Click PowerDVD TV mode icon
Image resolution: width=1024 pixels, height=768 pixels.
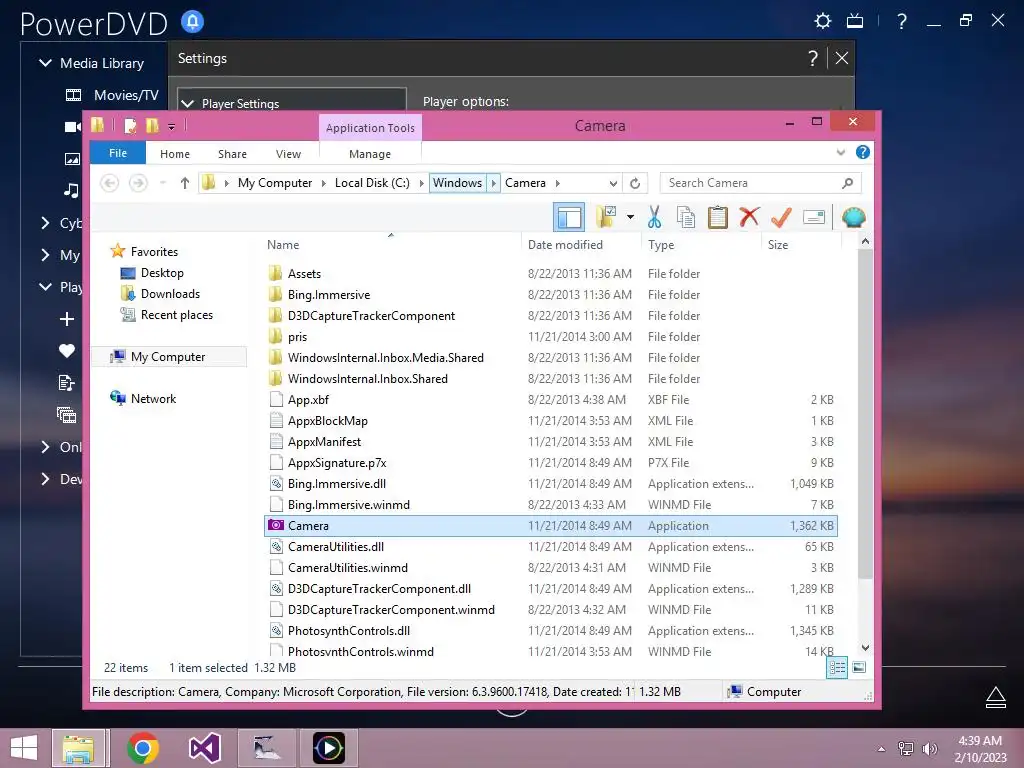[855, 22]
